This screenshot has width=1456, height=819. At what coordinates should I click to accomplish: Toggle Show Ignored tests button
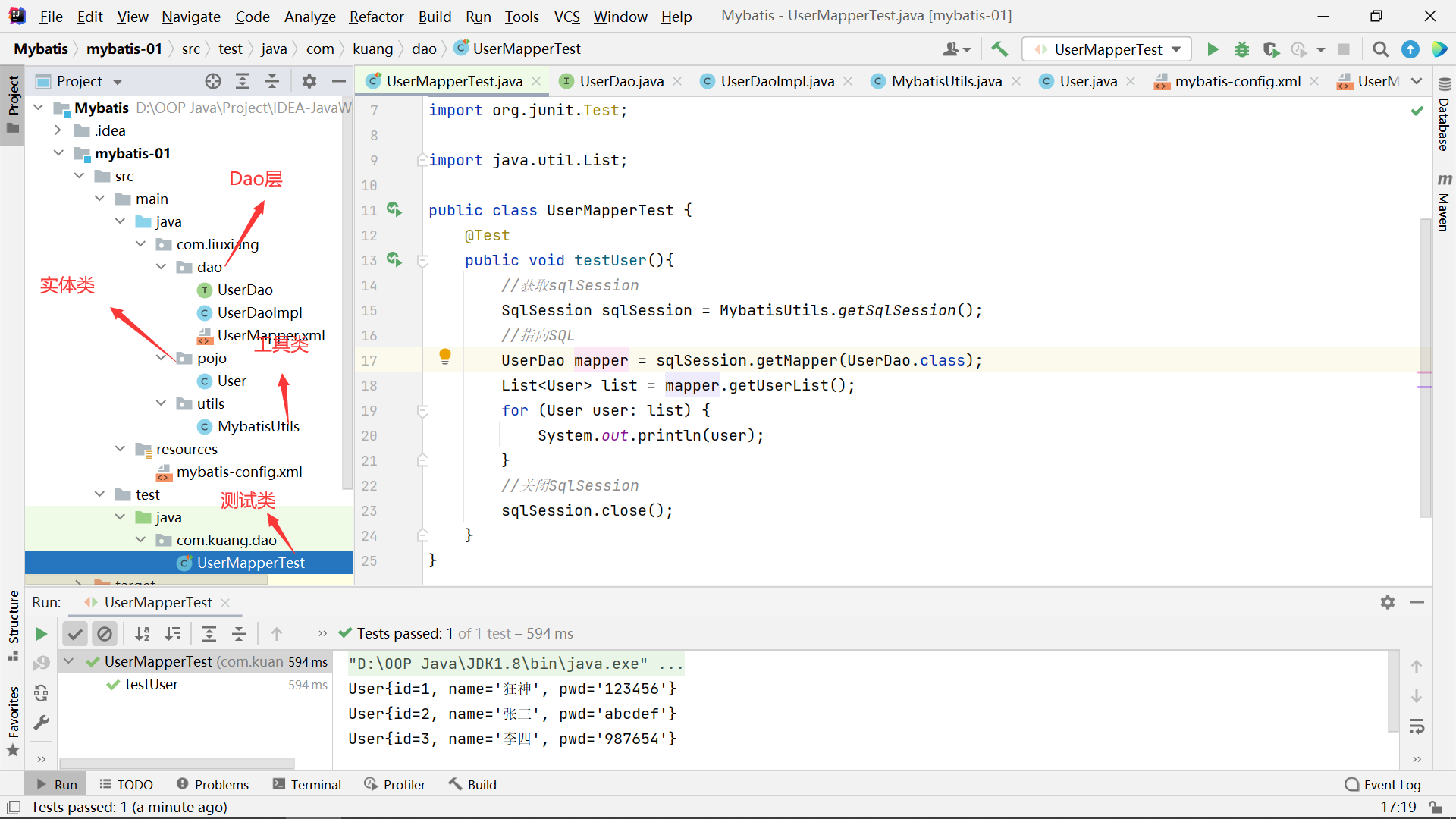[x=105, y=634]
